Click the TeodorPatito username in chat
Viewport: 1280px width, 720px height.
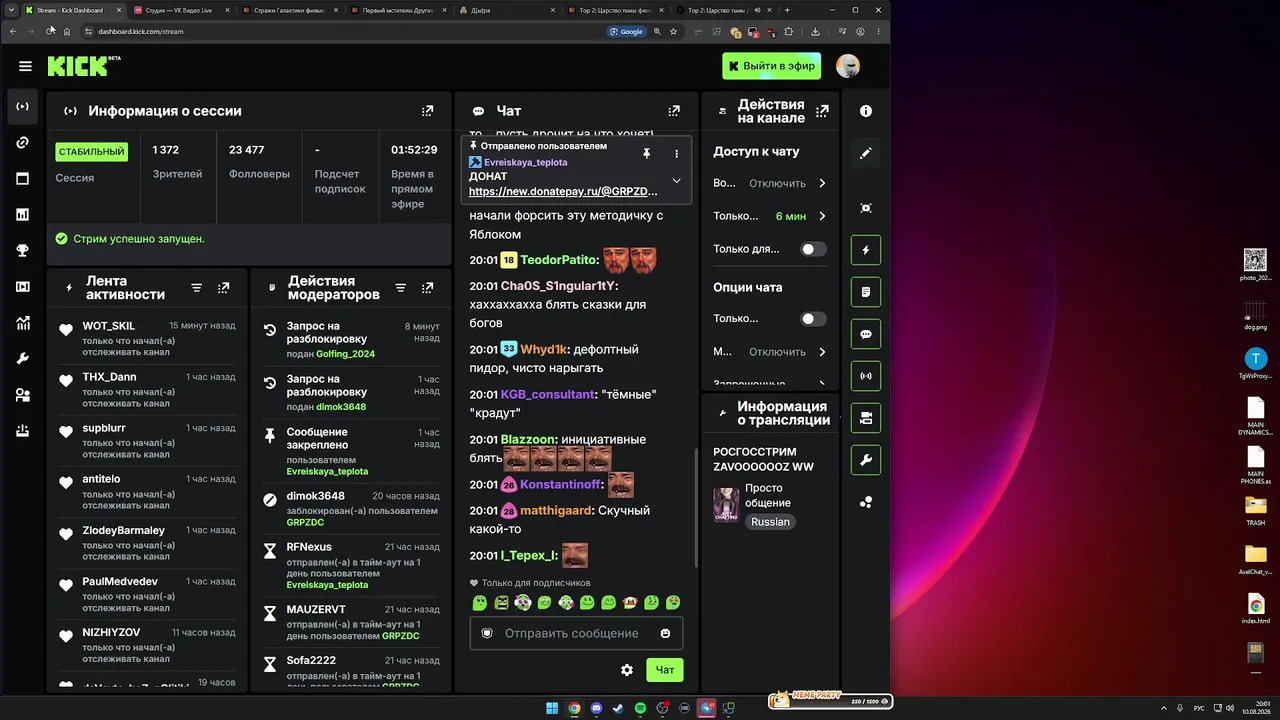point(559,260)
